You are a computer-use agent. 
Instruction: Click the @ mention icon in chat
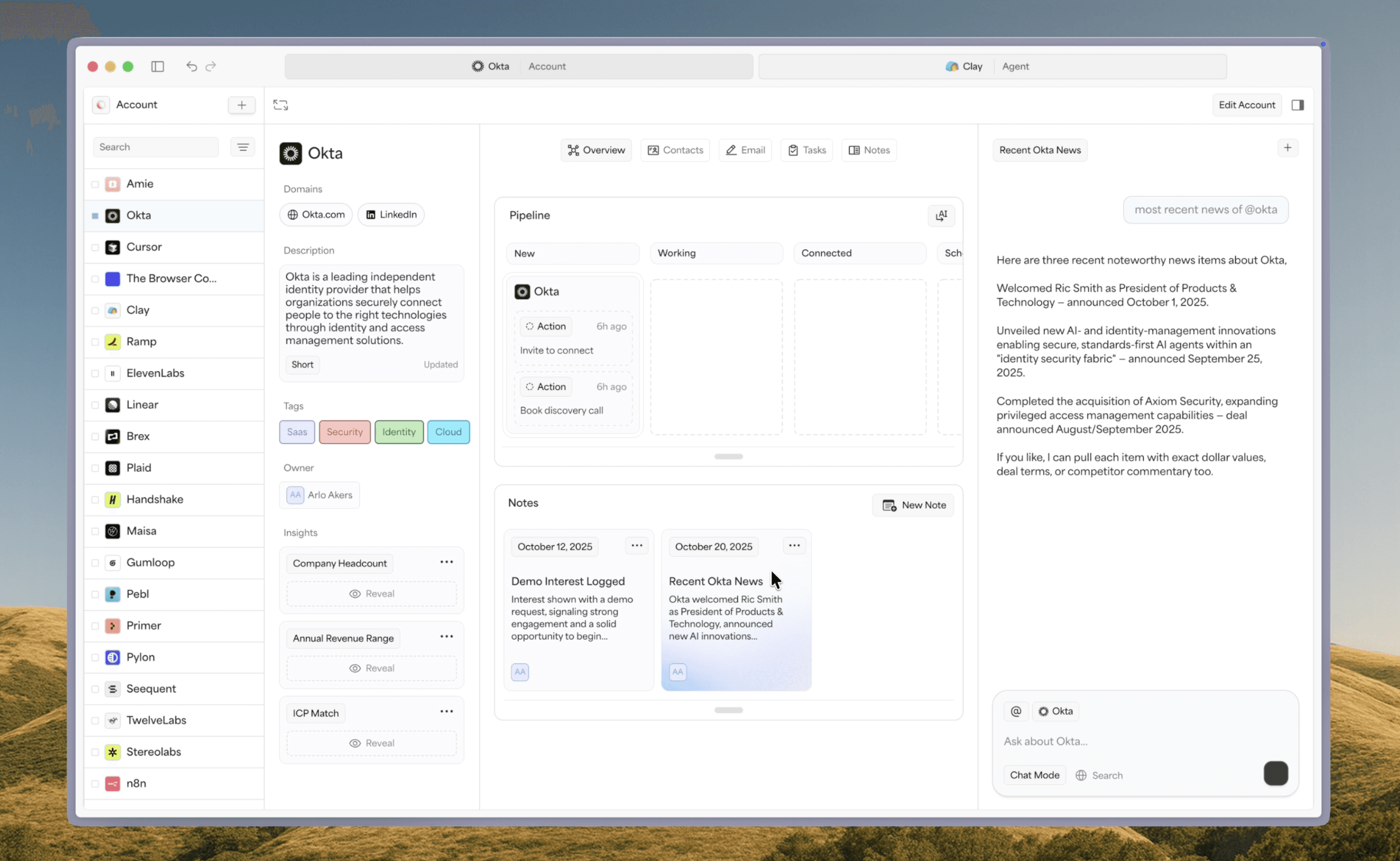(1016, 711)
